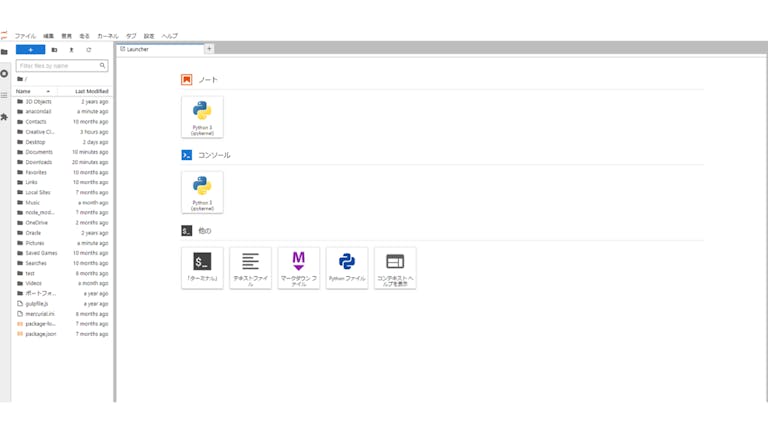768x432 pixels.
Task: Select the Favorites folder
Action: click(62, 172)
